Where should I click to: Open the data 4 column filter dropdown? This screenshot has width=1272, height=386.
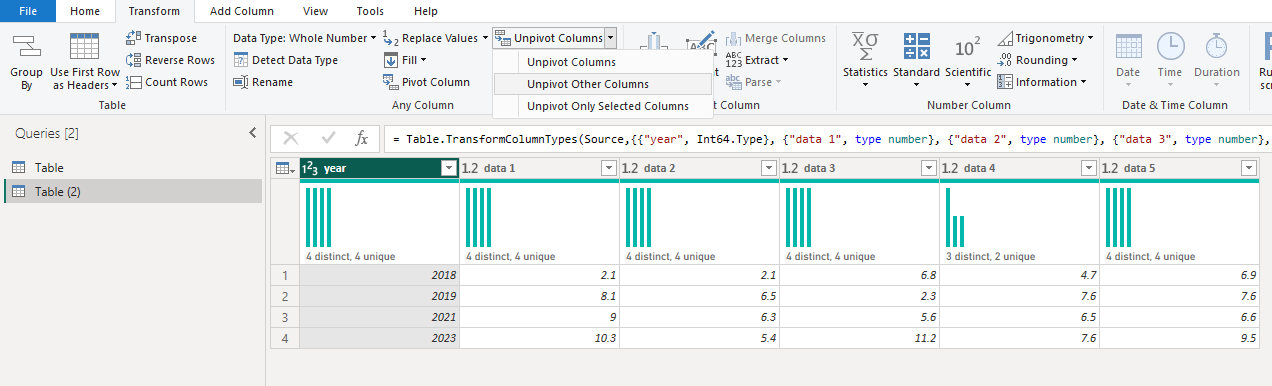click(1088, 169)
